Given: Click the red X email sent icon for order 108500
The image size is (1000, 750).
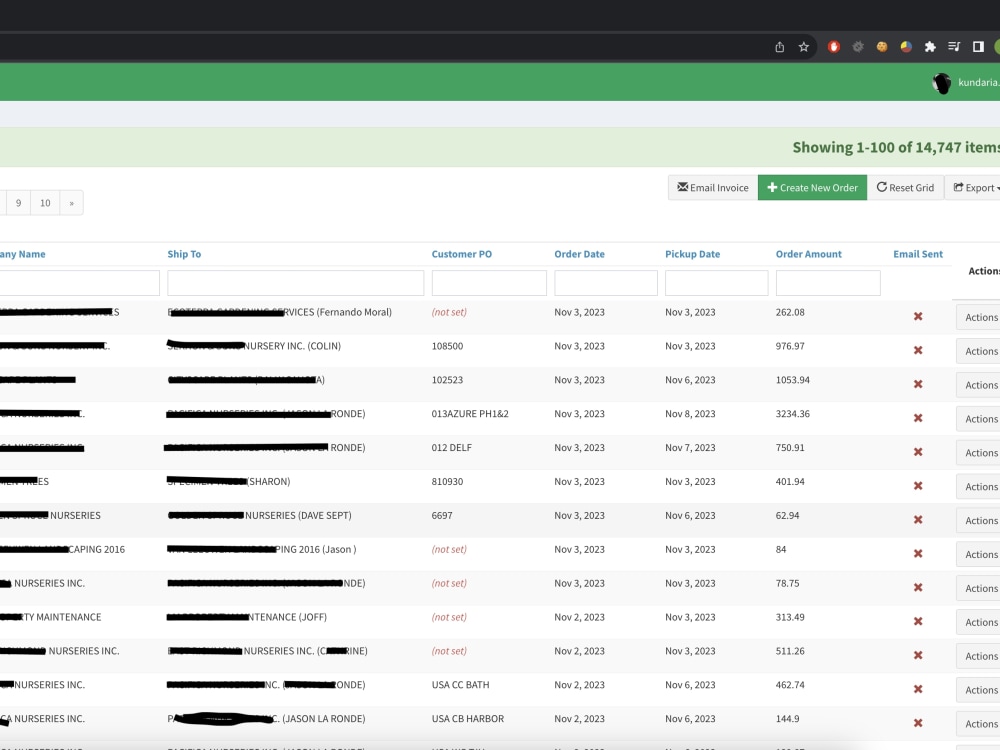Looking at the screenshot, I should pyautogui.click(x=917, y=346).
